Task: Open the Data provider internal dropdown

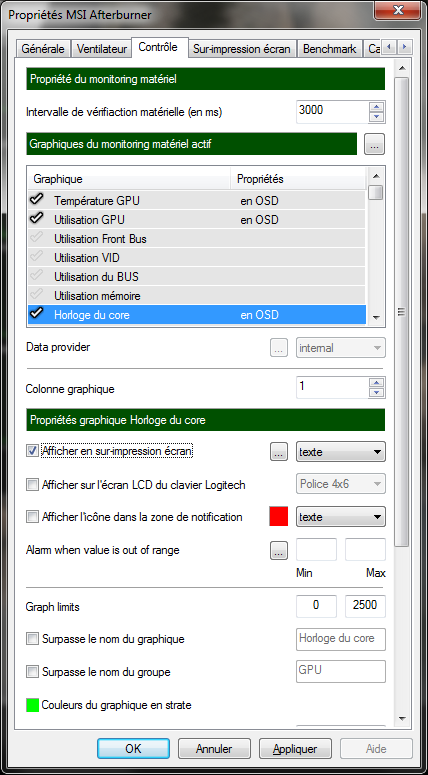Action: [x=341, y=348]
